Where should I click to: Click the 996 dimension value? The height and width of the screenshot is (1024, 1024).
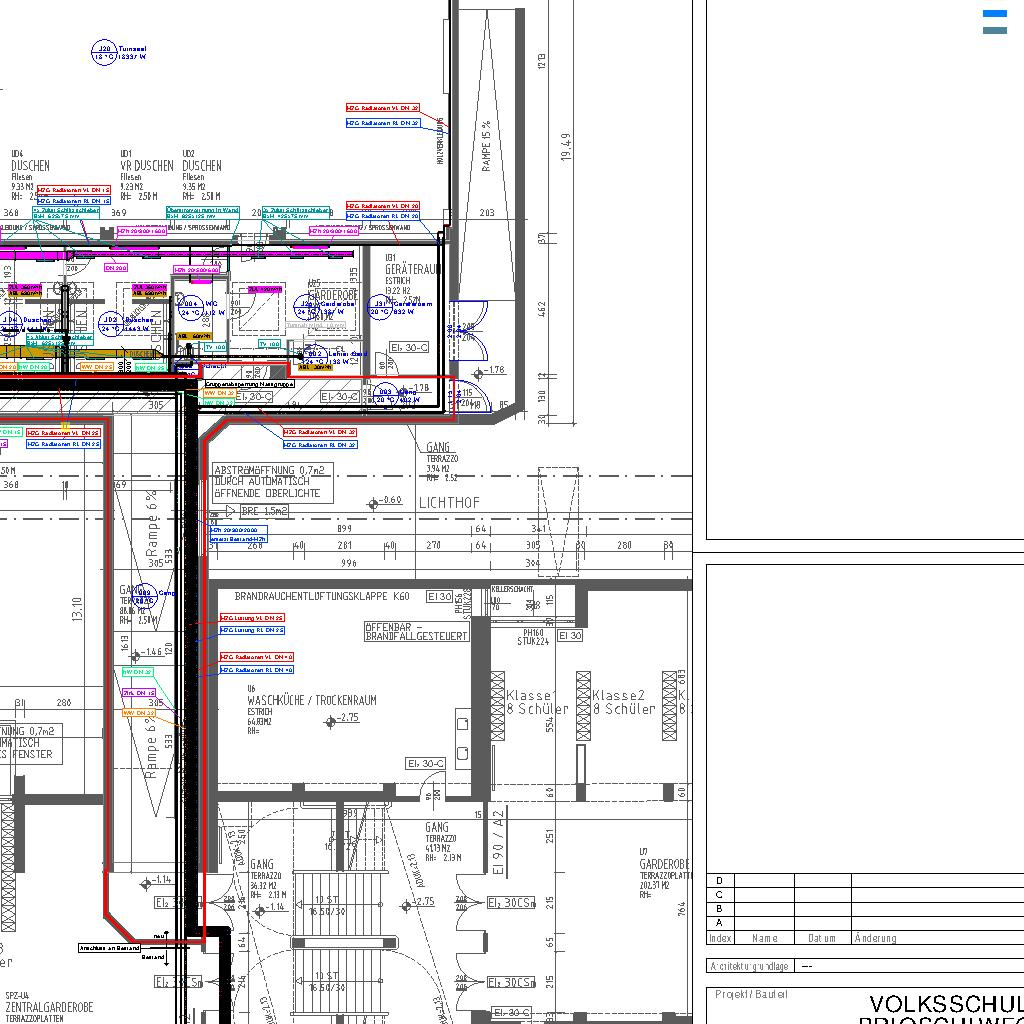349,562
